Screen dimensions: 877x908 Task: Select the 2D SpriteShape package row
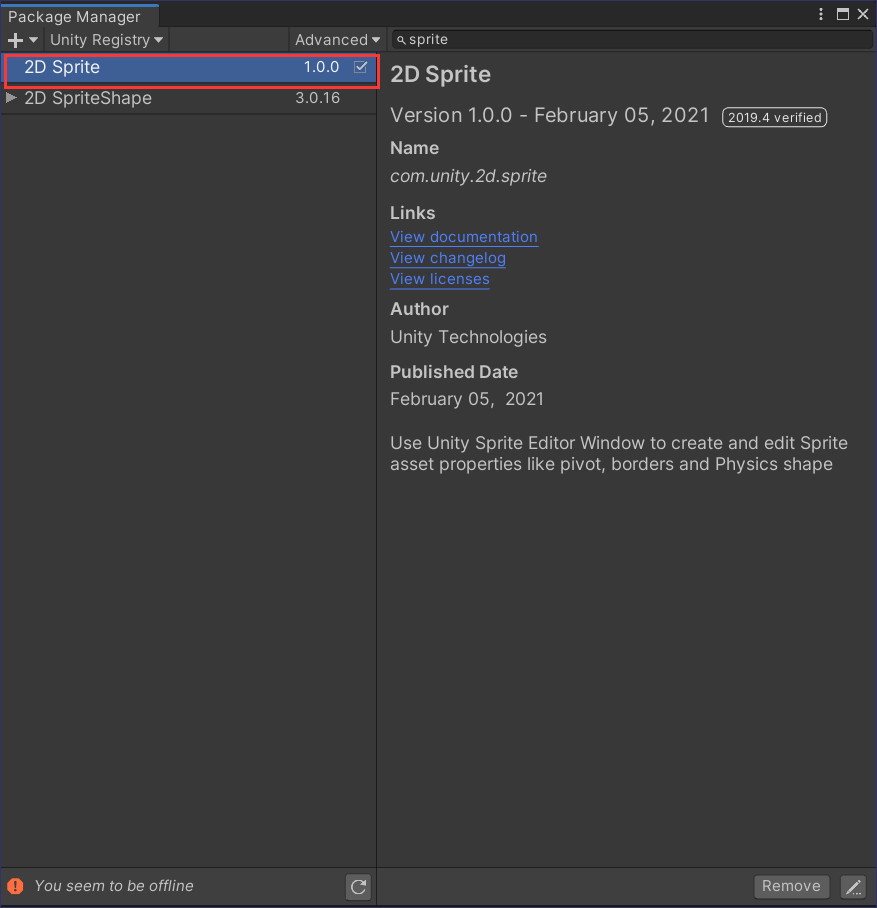pyautogui.click(x=189, y=98)
